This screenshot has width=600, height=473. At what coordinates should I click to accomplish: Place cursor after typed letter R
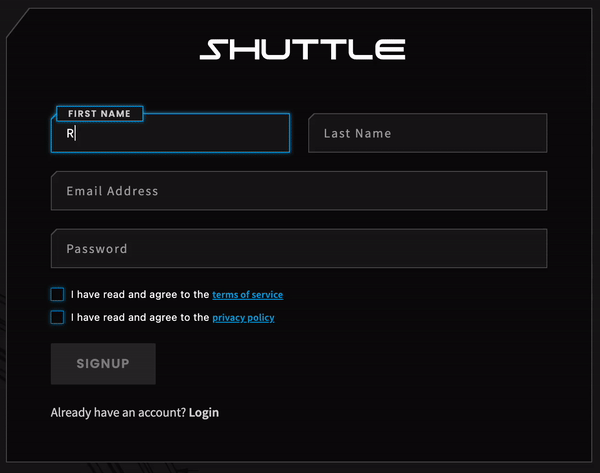(76, 134)
